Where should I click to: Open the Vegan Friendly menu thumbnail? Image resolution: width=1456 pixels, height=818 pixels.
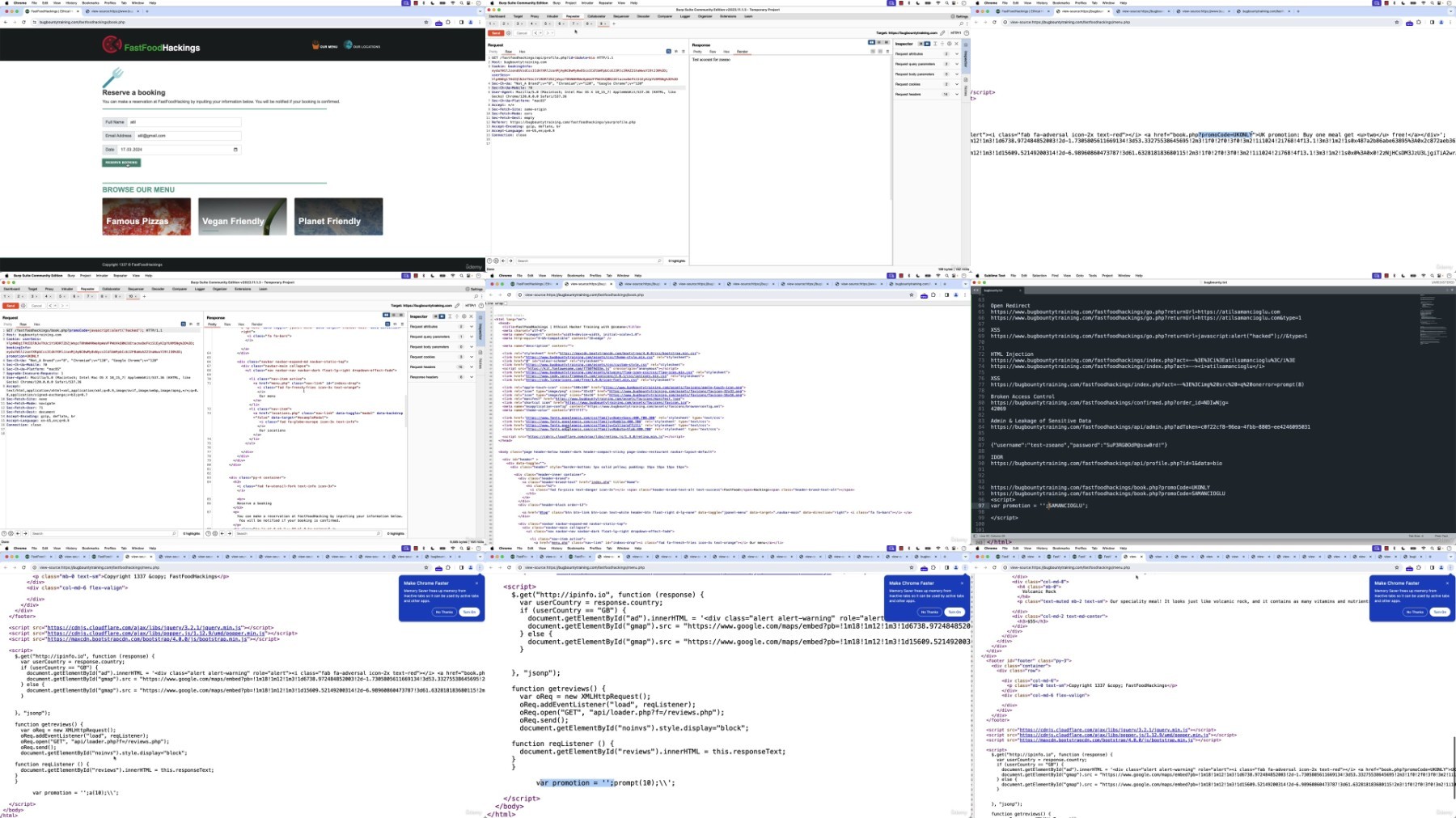pos(243,217)
